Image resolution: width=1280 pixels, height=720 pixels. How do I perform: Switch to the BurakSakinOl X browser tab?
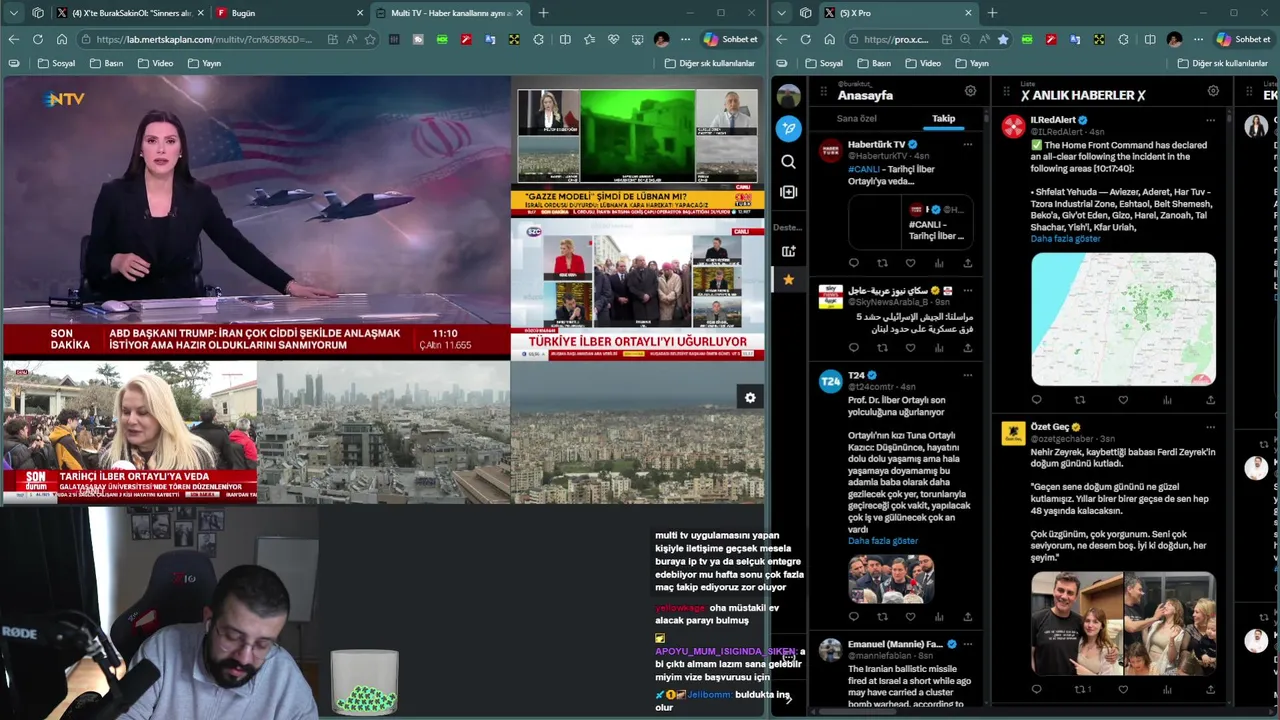coord(131,13)
